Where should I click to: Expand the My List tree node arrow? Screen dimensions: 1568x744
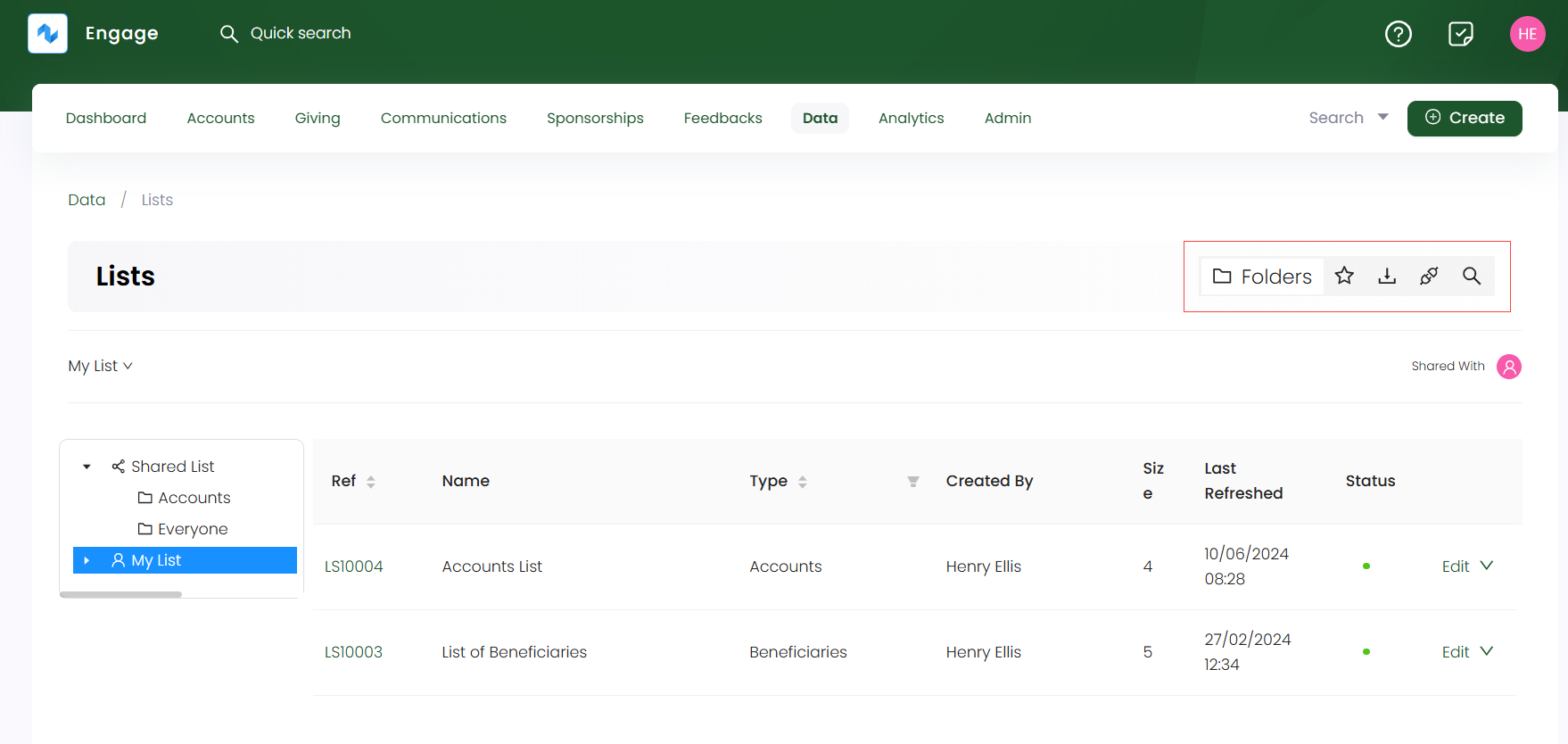pyautogui.click(x=87, y=560)
